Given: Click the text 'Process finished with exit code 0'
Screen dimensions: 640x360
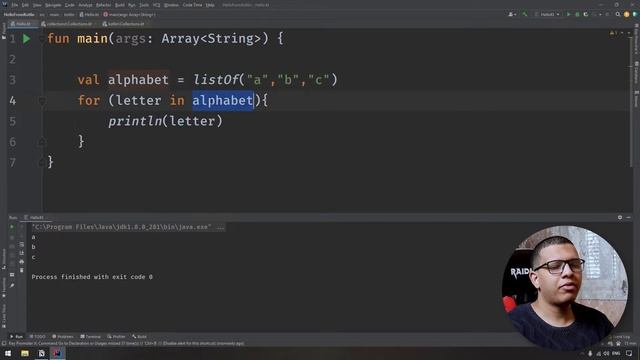Looking at the screenshot, I should 92,277.
